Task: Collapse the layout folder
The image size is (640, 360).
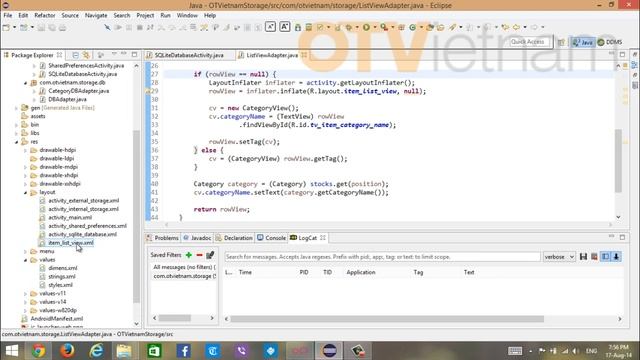Action: 25,193
